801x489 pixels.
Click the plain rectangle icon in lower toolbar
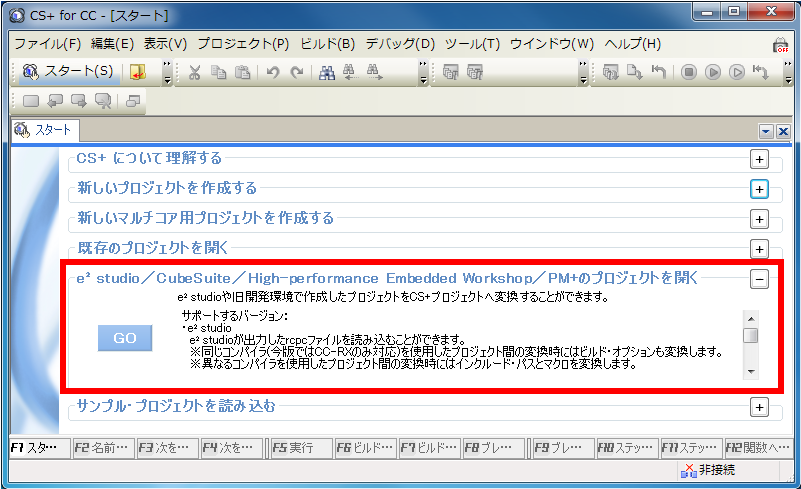point(31,101)
